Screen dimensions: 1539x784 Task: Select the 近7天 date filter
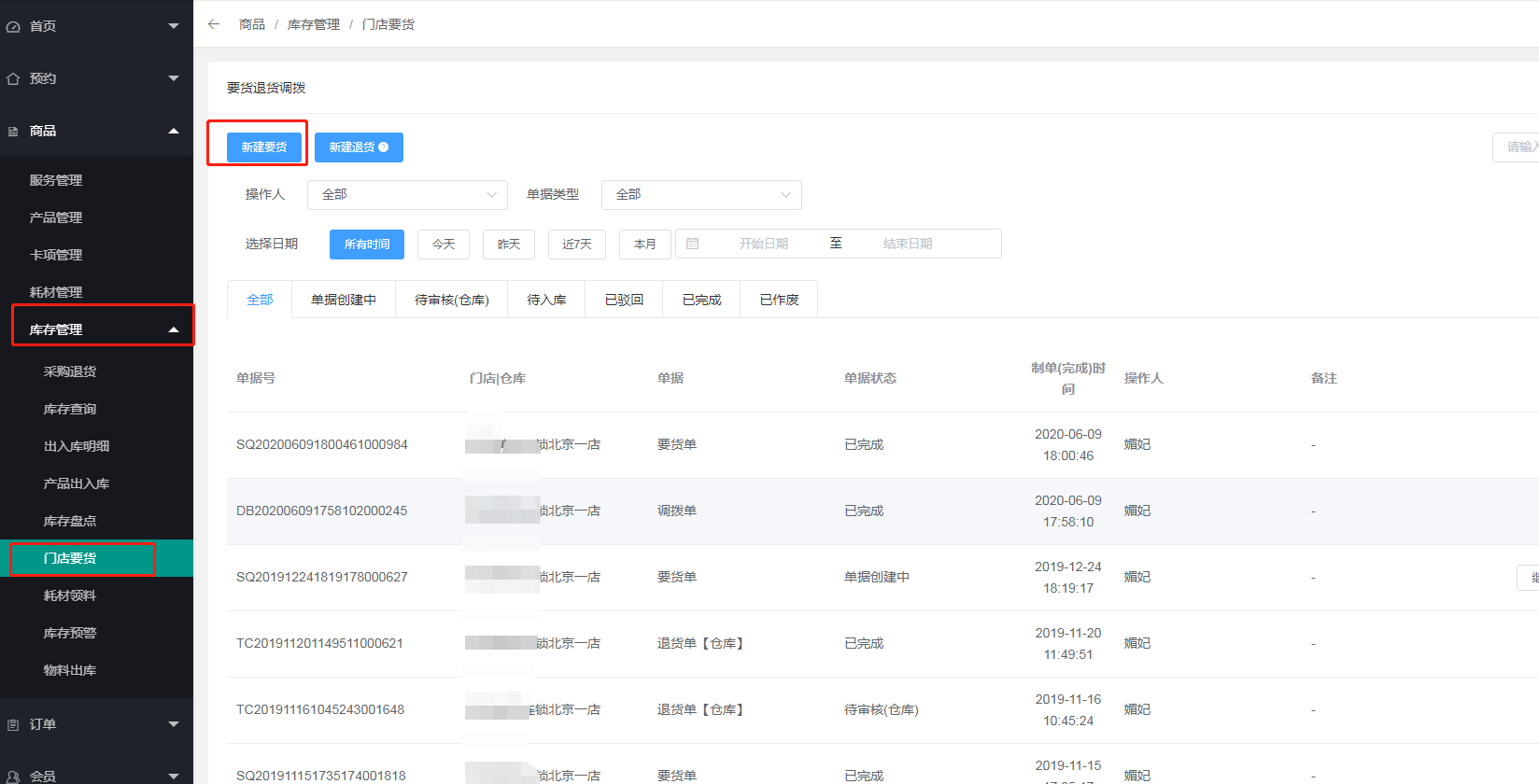pyautogui.click(x=576, y=244)
